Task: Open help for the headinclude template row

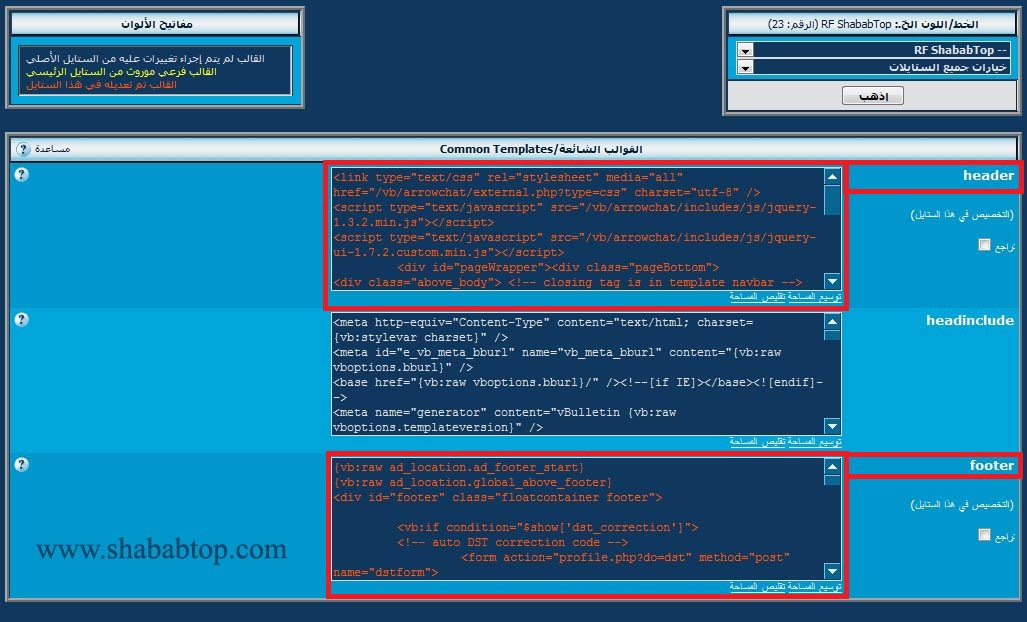Action: (22, 319)
